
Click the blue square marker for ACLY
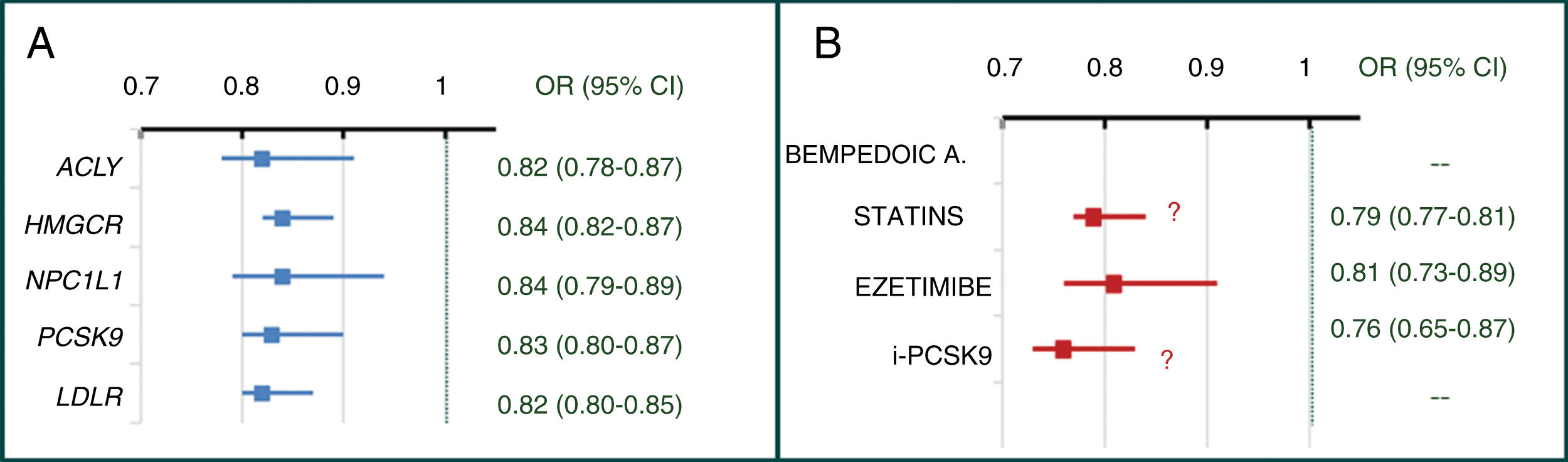pyautogui.click(x=262, y=159)
